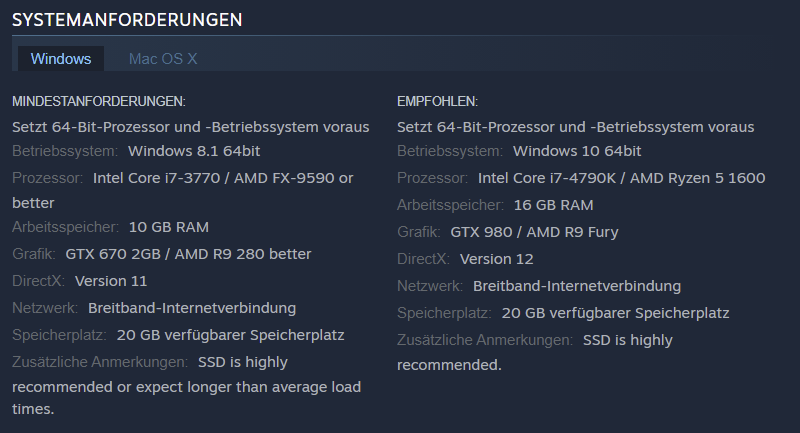The height and width of the screenshot is (433, 800).
Task: Select the Intel Core i7-4790K processor line
Action: 621,178
